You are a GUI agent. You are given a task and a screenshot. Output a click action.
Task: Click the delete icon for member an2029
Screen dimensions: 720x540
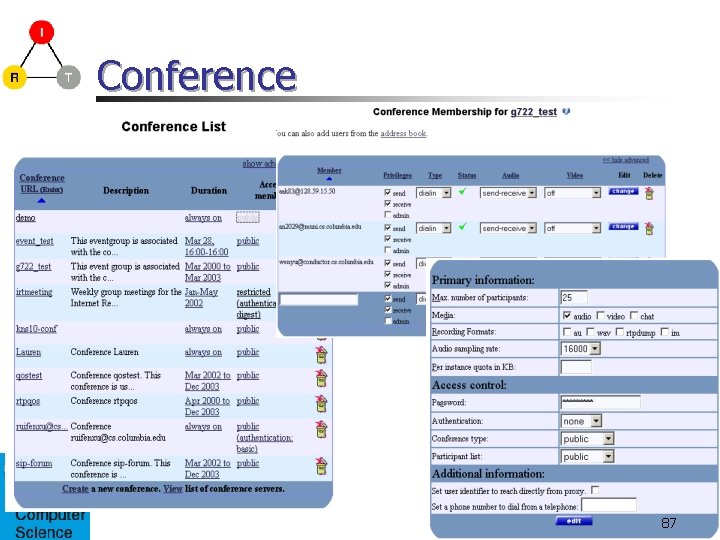click(649, 228)
